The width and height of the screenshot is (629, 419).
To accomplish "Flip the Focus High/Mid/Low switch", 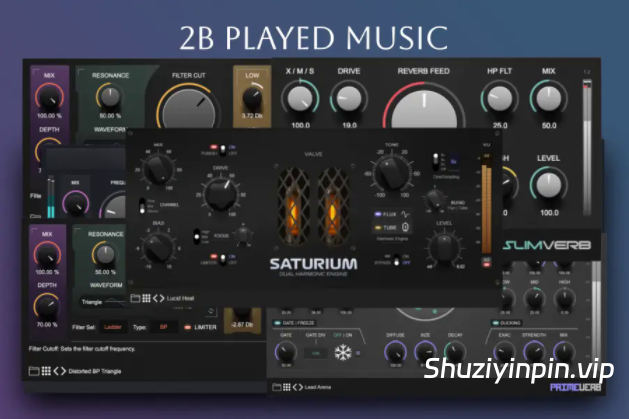I will 197,236.
